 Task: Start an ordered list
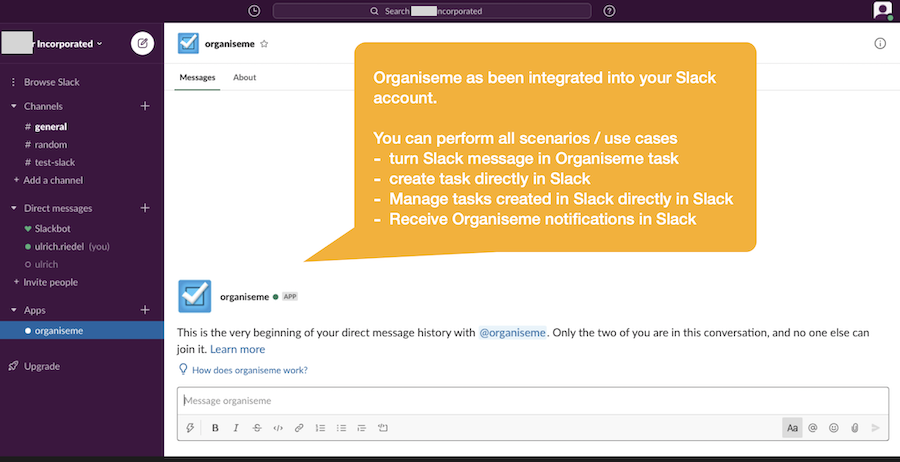pos(320,428)
